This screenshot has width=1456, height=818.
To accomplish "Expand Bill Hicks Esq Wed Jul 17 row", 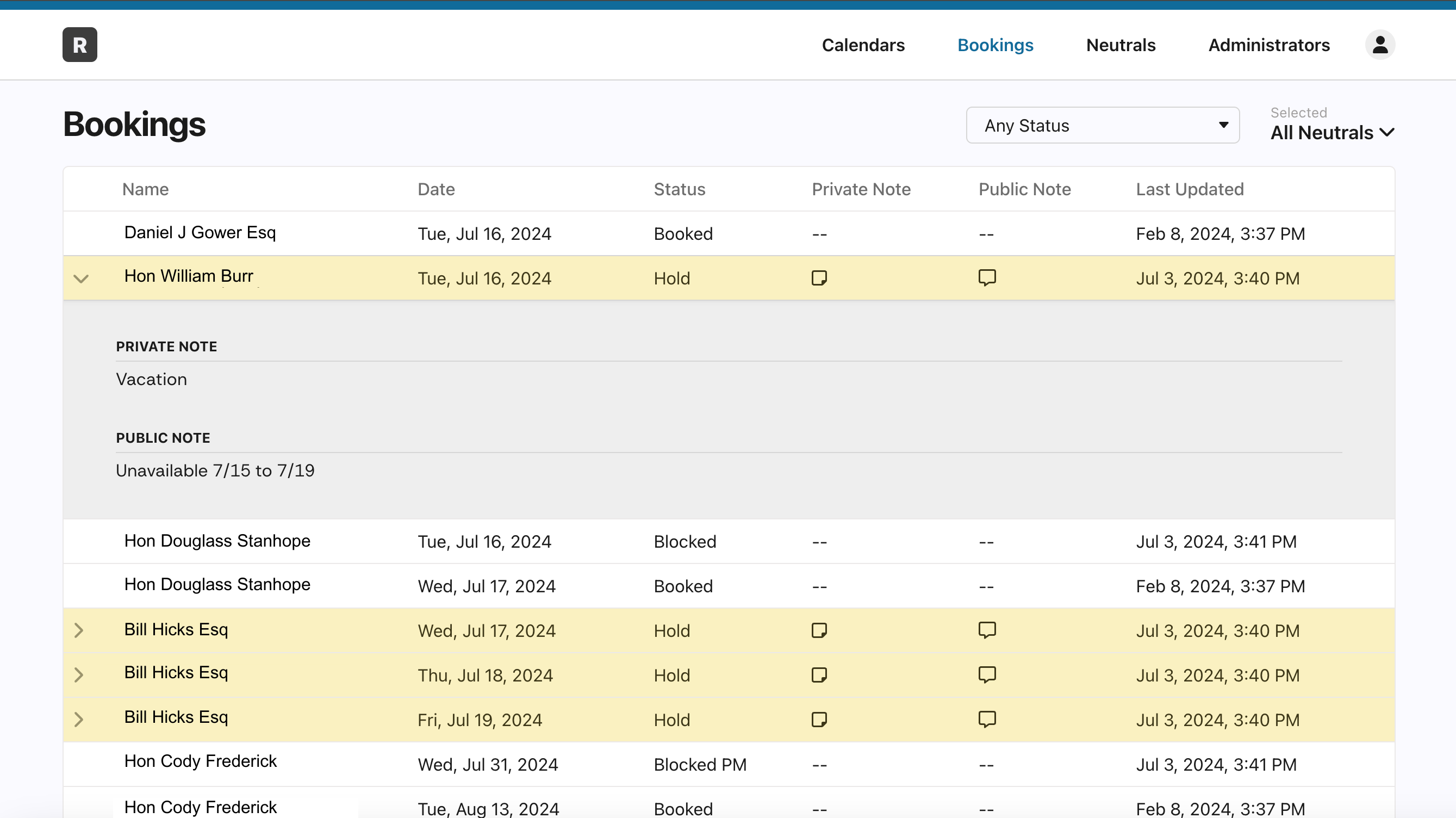I will (x=79, y=630).
